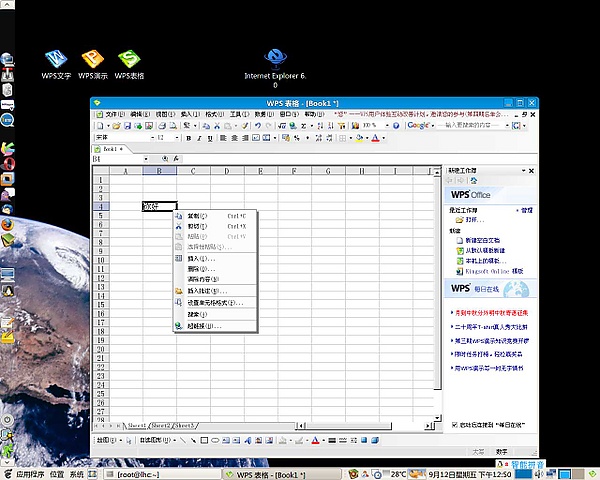Choose 超链接 Hyperlink in context menu

(x=215, y=326)
